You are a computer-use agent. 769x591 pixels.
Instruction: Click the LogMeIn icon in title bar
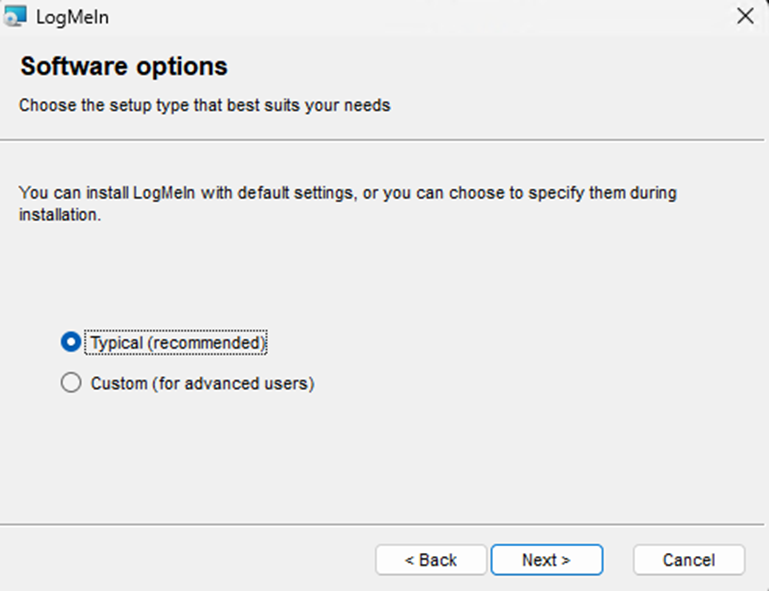(15, 15)
